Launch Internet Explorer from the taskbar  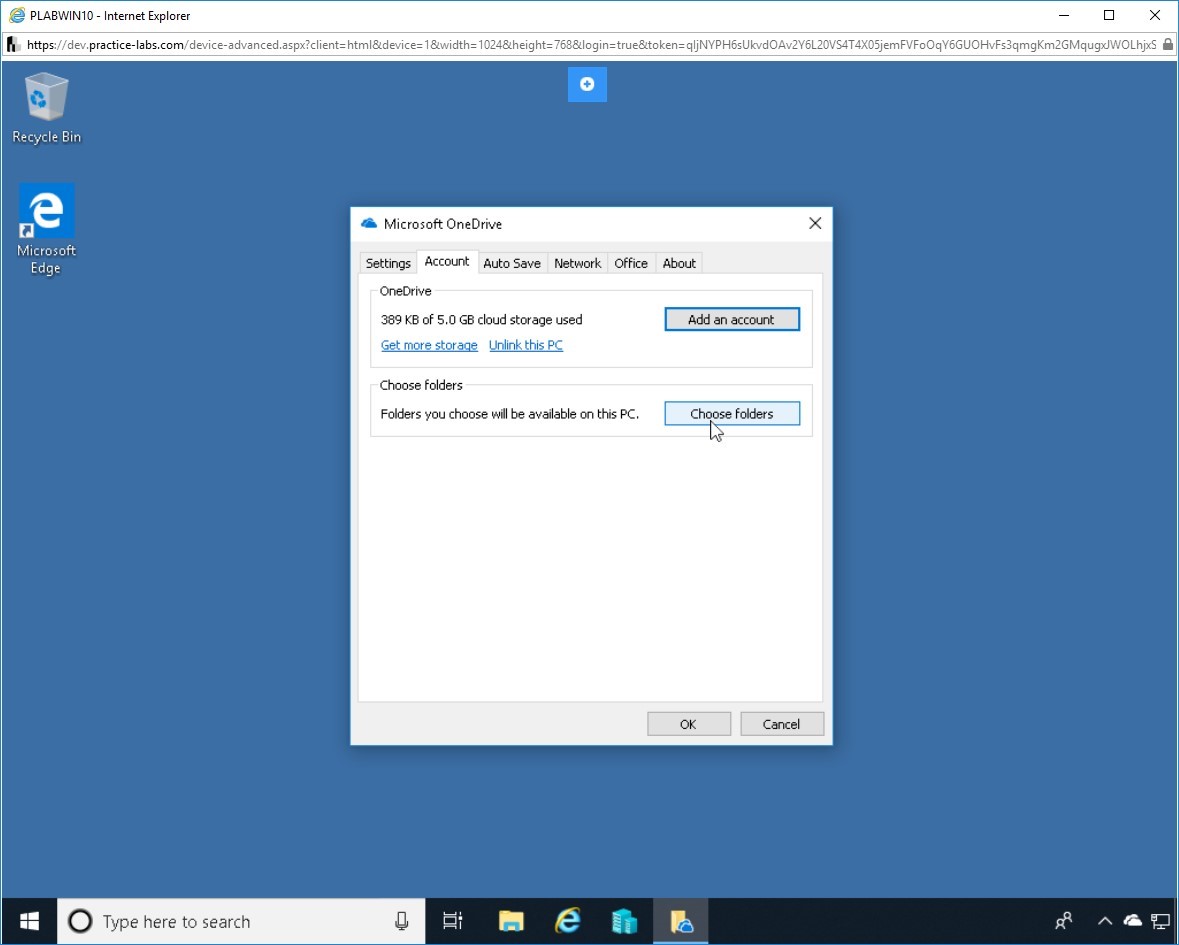click(x=568, y=921)
